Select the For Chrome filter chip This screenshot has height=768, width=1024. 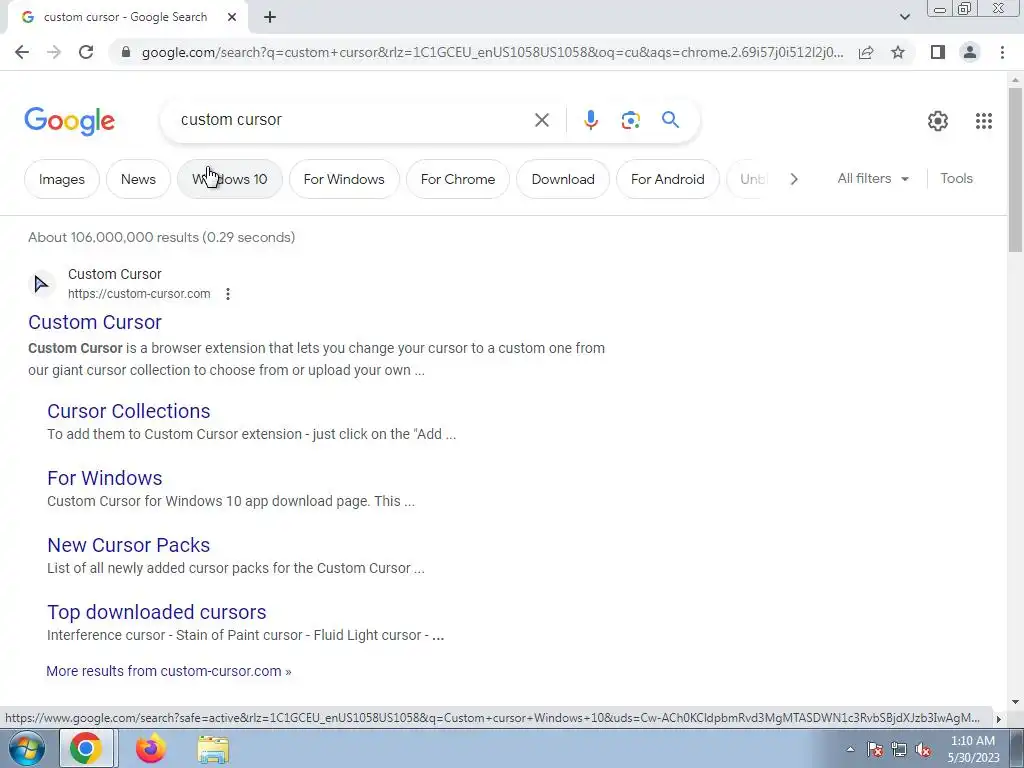tap(458, 179)
